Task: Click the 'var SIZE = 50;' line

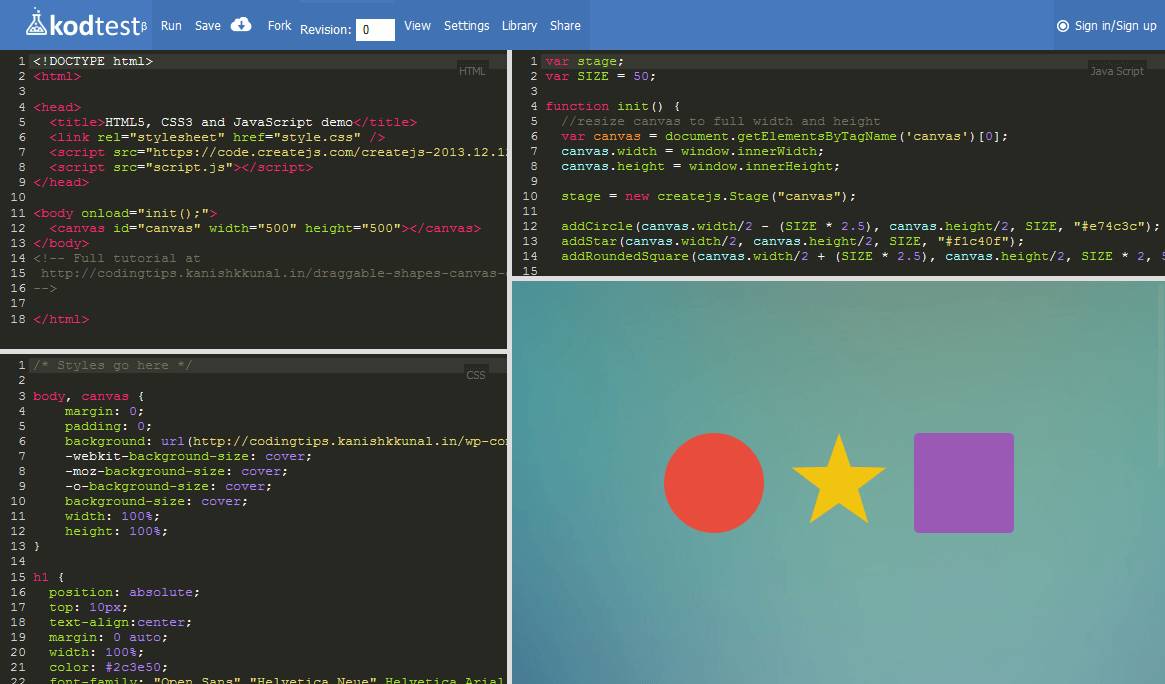Action: point(600,76)
